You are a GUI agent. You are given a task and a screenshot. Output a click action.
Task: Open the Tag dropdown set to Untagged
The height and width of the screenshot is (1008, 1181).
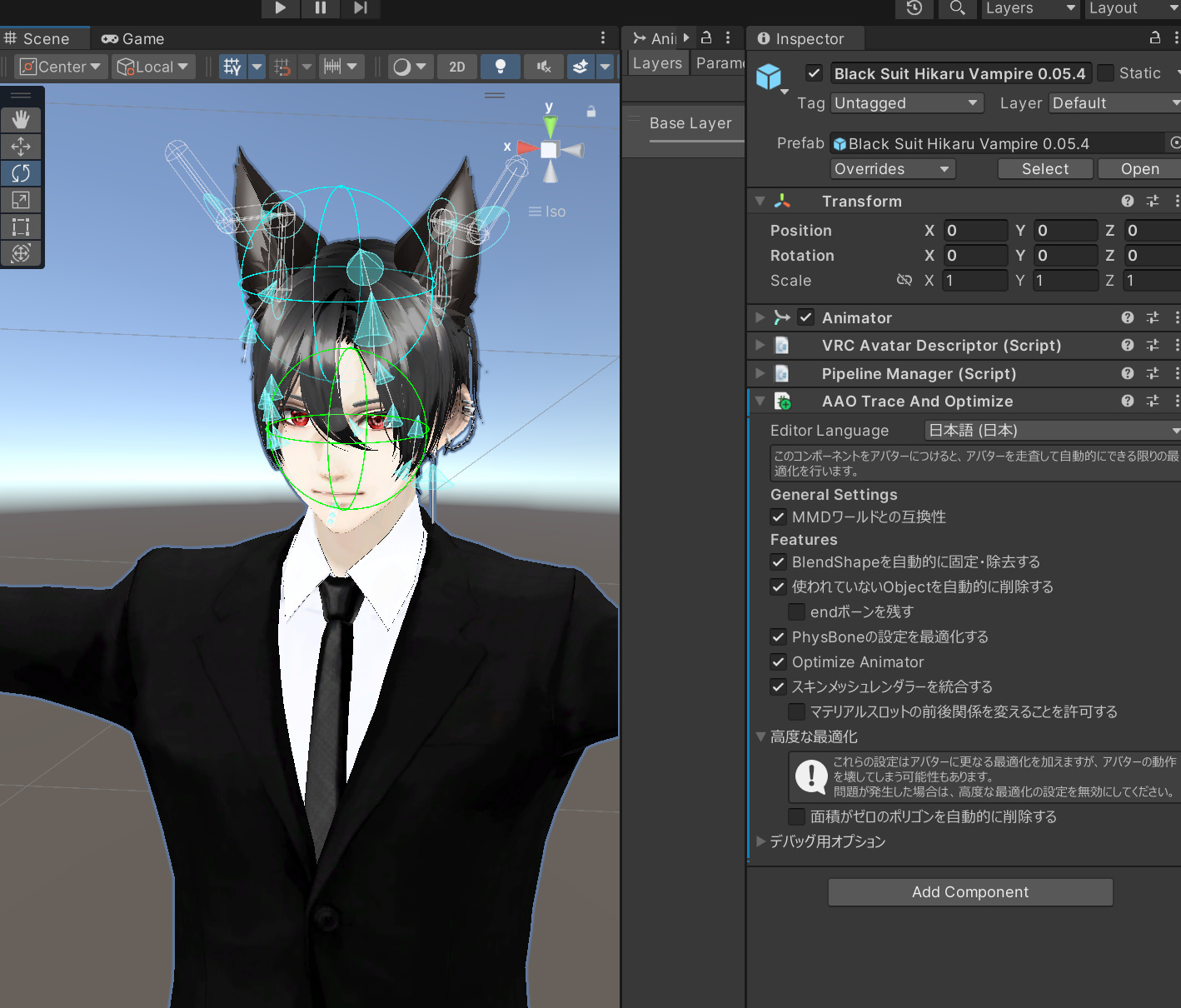(906, 102)
